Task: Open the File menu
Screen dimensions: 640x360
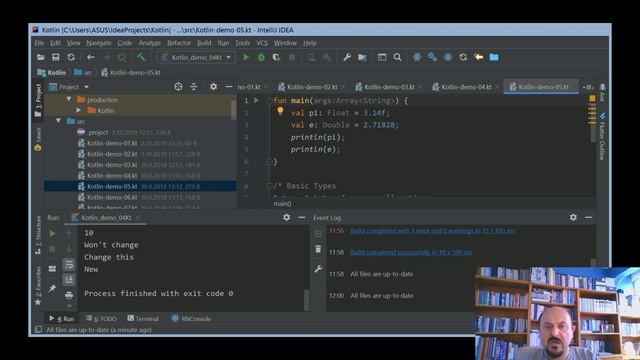Action: click(x=39, y=43)
